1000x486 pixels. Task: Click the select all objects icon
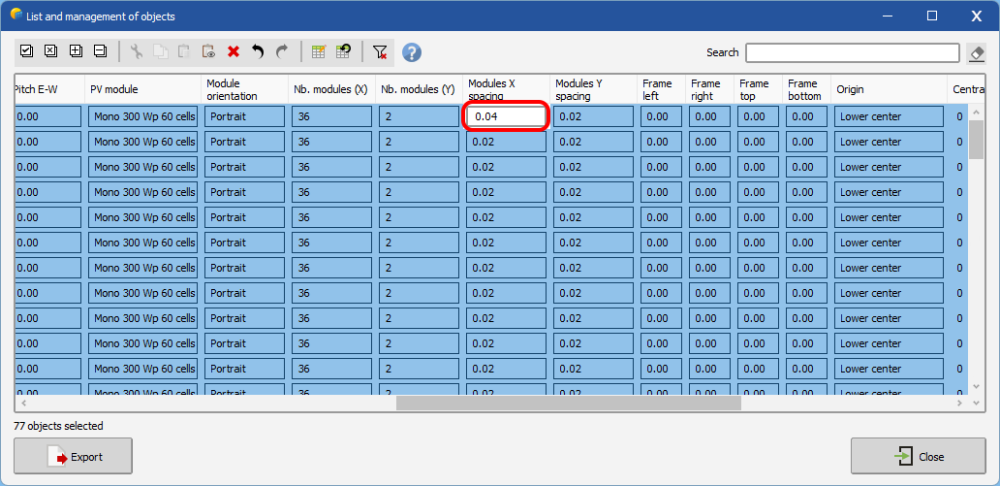pos(27,52)
